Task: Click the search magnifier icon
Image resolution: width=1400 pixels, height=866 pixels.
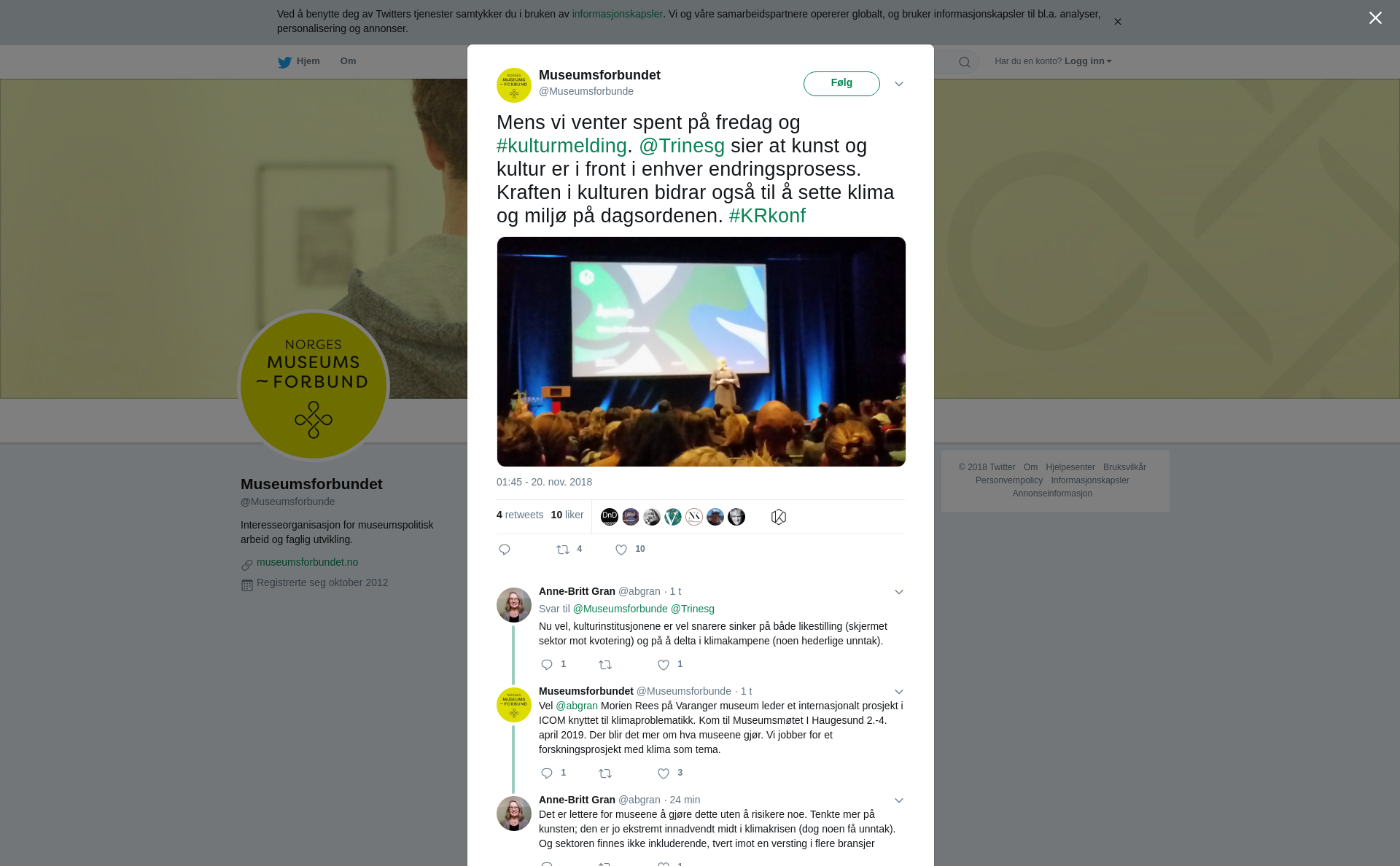Action: (x=965, y=62)
